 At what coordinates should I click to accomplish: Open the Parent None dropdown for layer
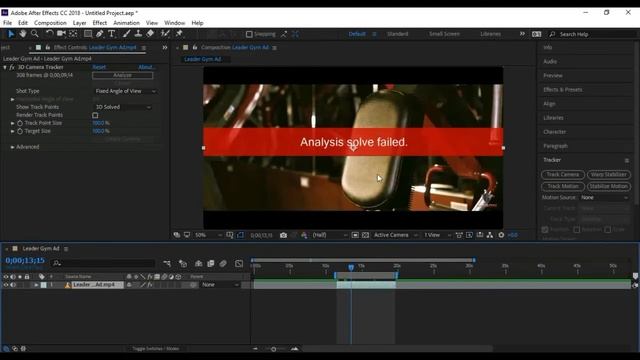(220, 285)
